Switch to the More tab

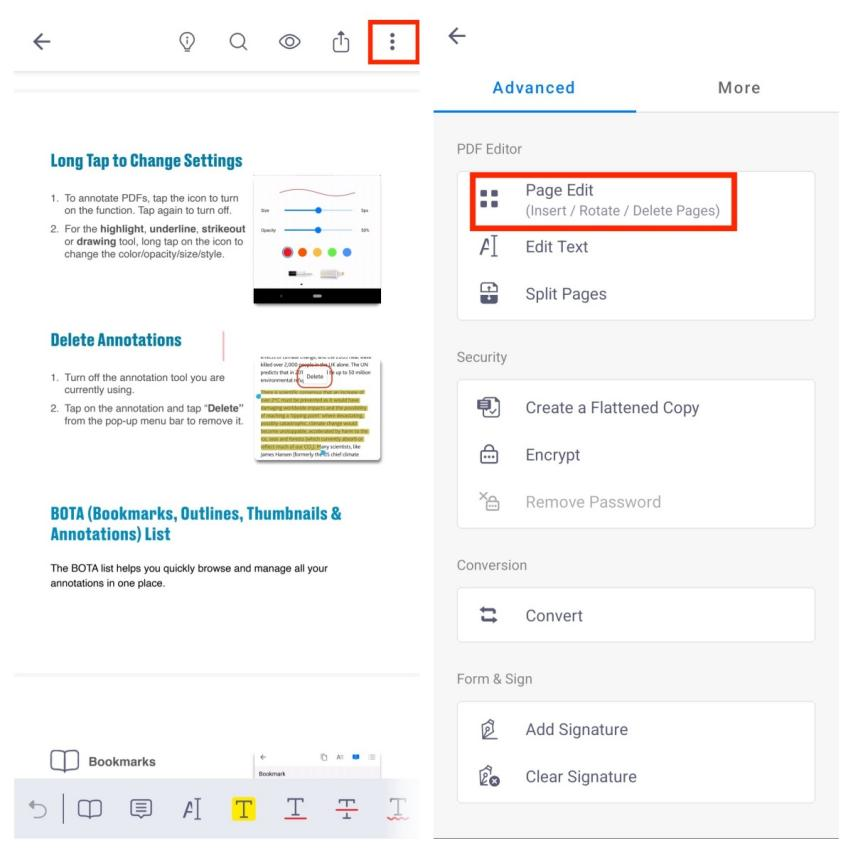(x=739, y=88)
